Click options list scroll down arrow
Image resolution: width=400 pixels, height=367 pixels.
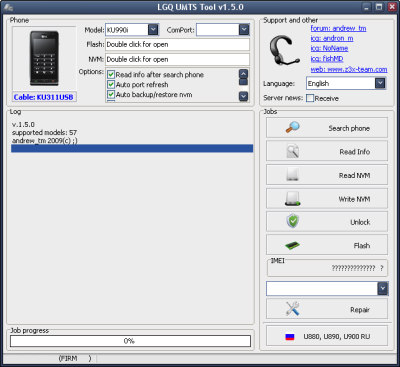(244, 96)
